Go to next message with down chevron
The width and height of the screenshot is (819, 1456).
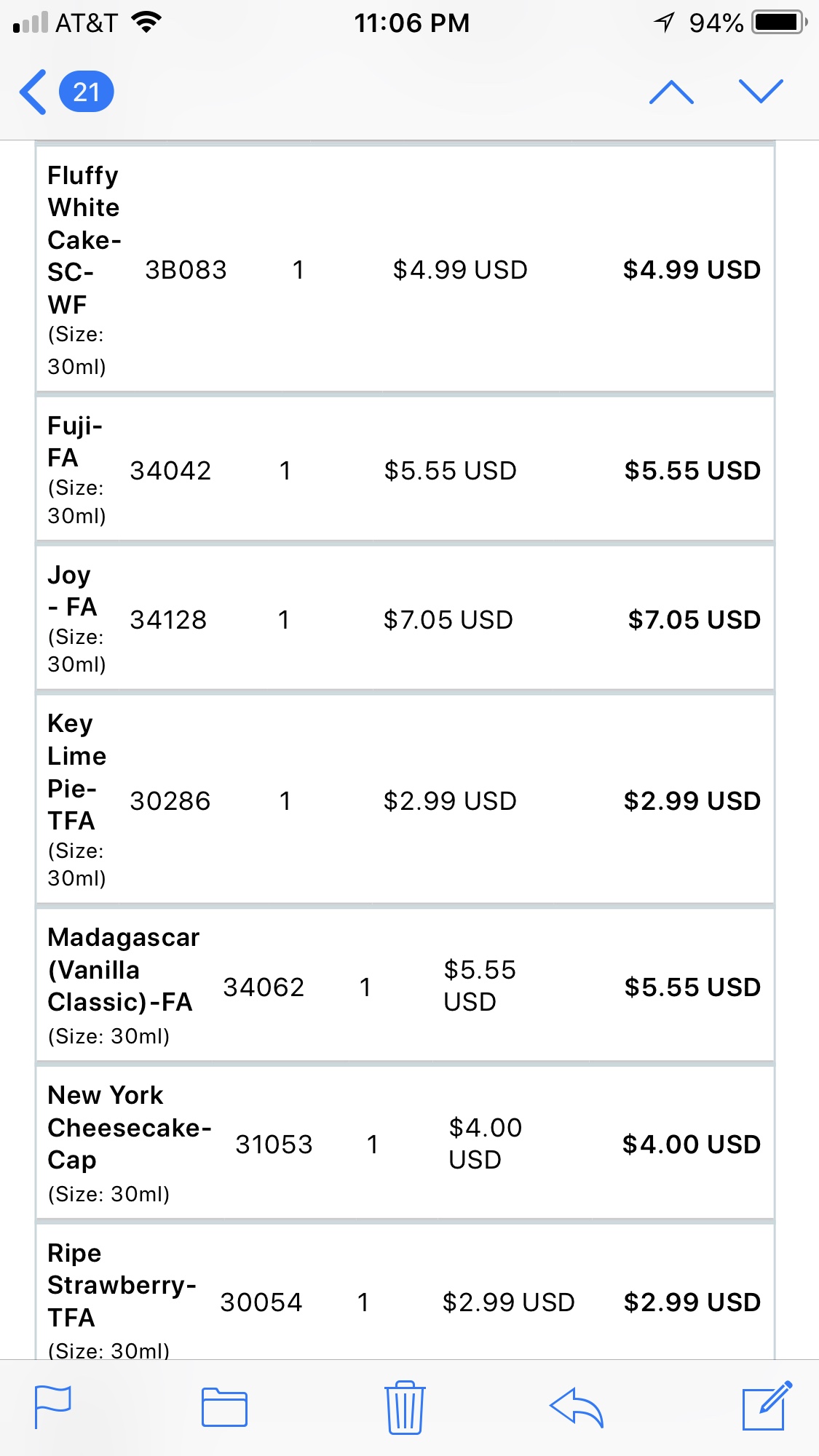(x=761, y=92)
